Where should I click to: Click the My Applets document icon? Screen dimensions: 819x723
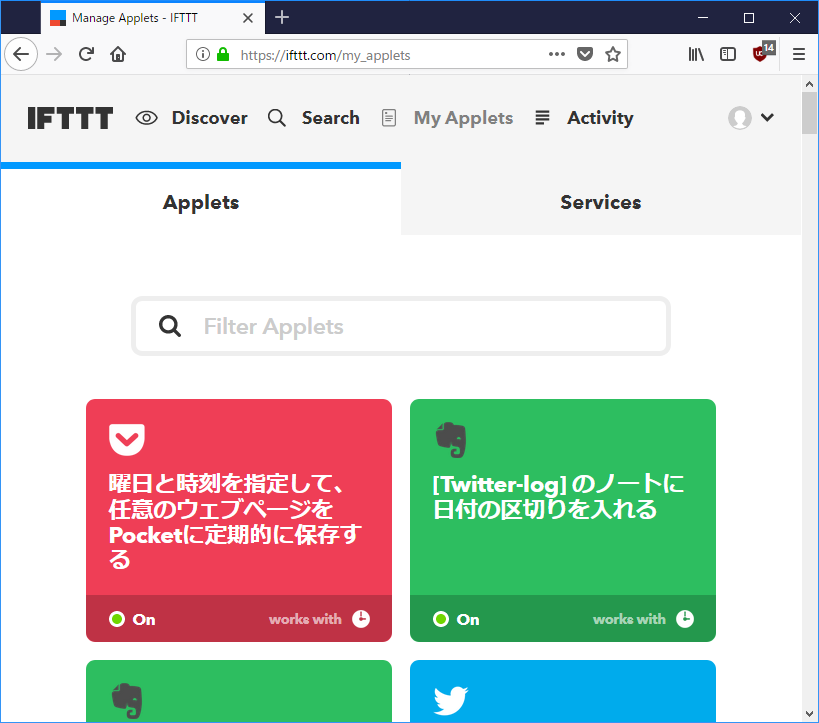[389, 118]
